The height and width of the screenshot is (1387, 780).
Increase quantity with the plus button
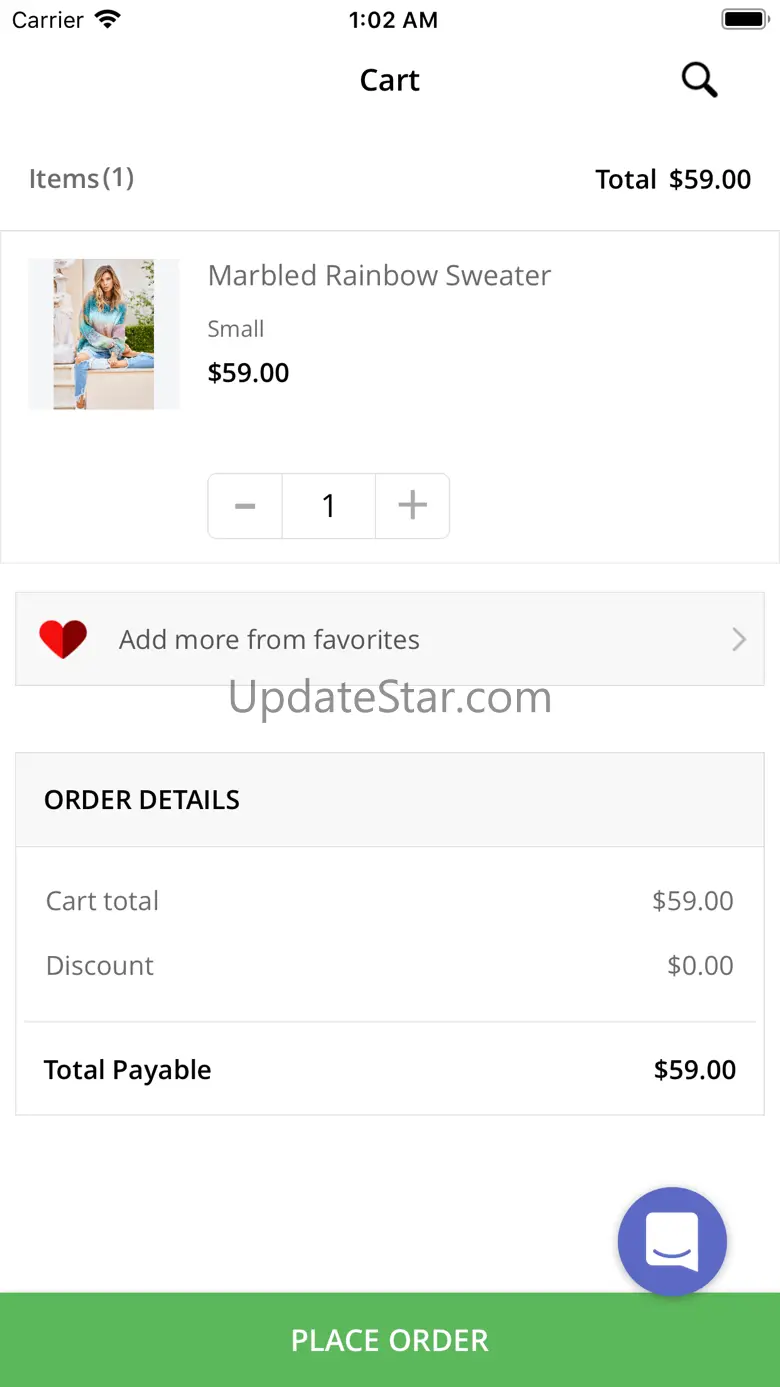tap(412, 506)
